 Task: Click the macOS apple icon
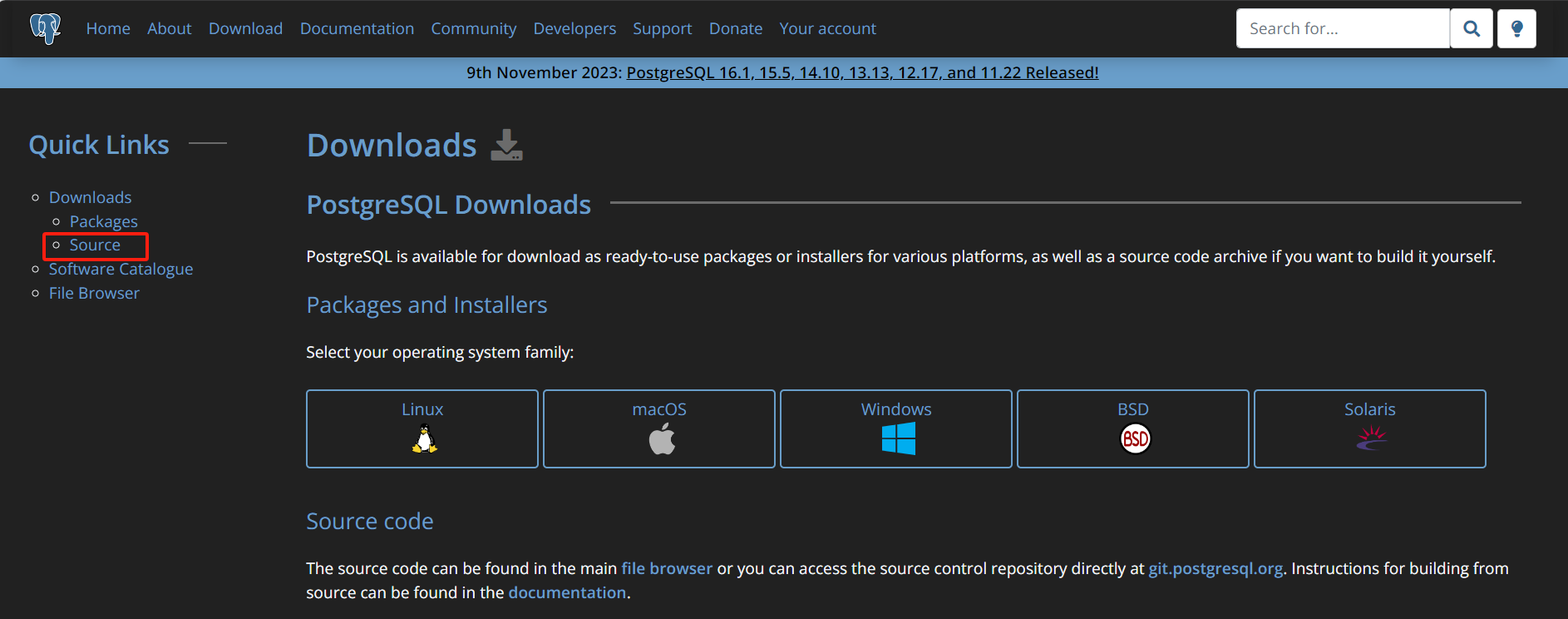click(x=662, y=438)
